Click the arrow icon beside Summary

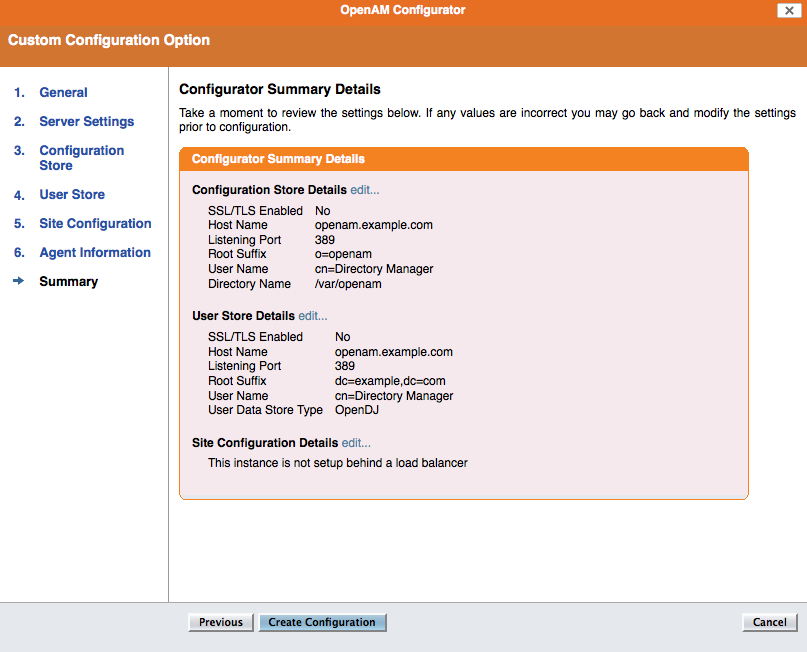coord(19,281)
